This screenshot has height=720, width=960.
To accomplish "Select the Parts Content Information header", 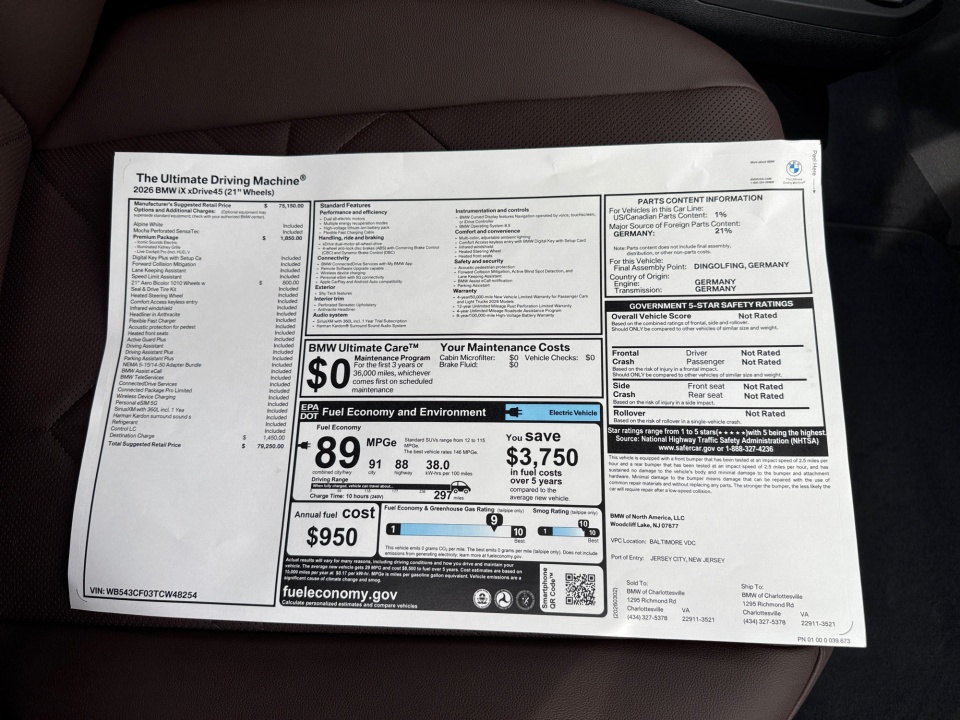I will pos(700,199).
